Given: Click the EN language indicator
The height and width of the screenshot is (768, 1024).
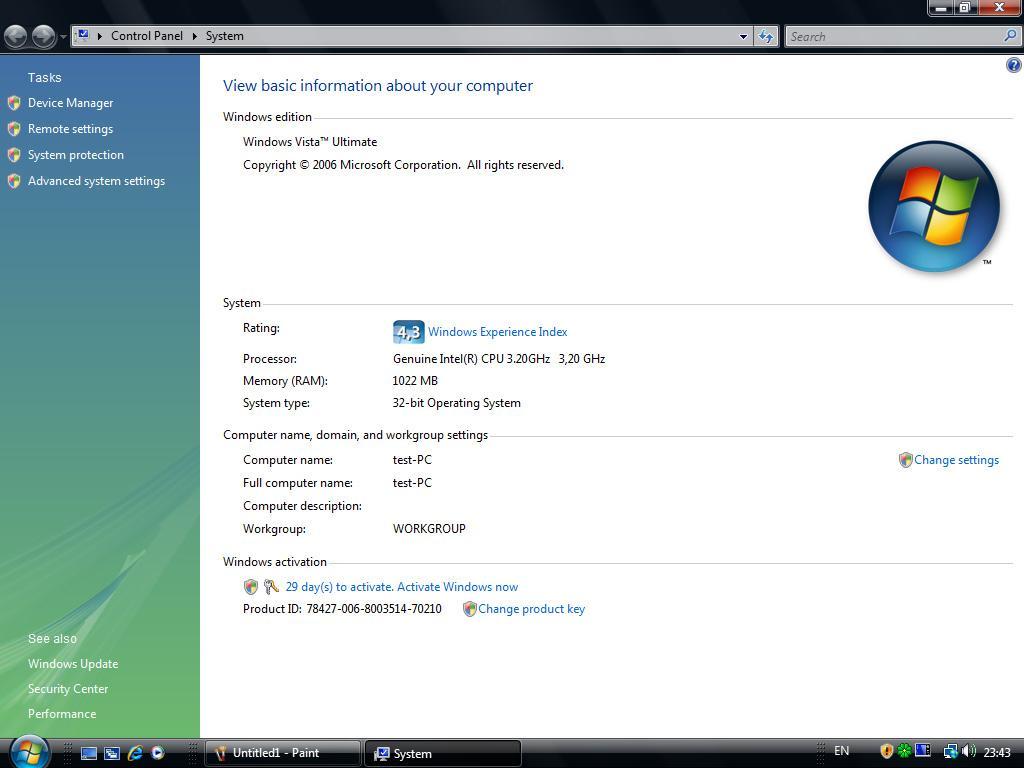Looking at the screenshot, I should point(842,751).
